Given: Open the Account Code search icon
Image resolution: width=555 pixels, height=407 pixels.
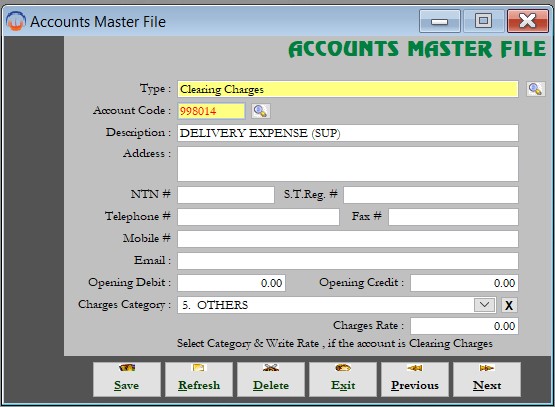Looking at the screenshot, I should (261, 111).
